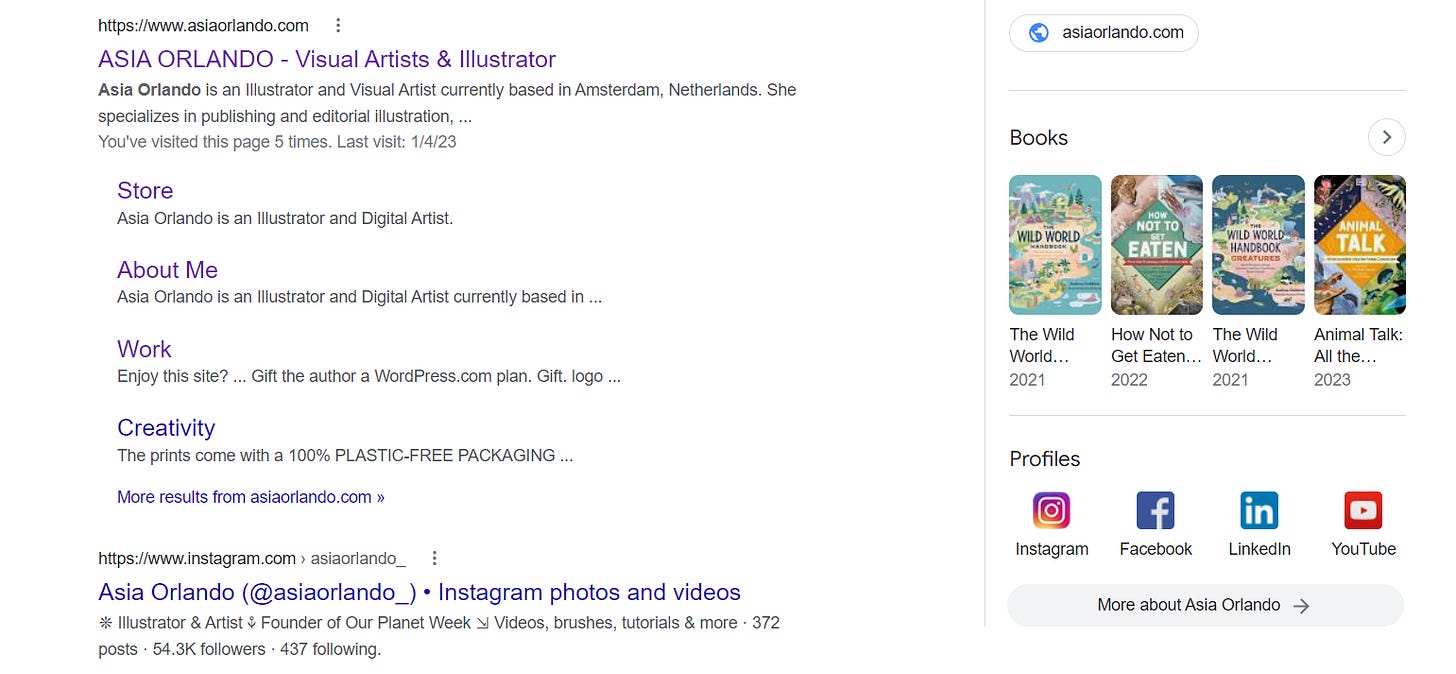Click the LinkedIn label under Profiles
The width and height of the screenshot is (1456, 674).
1259,549
